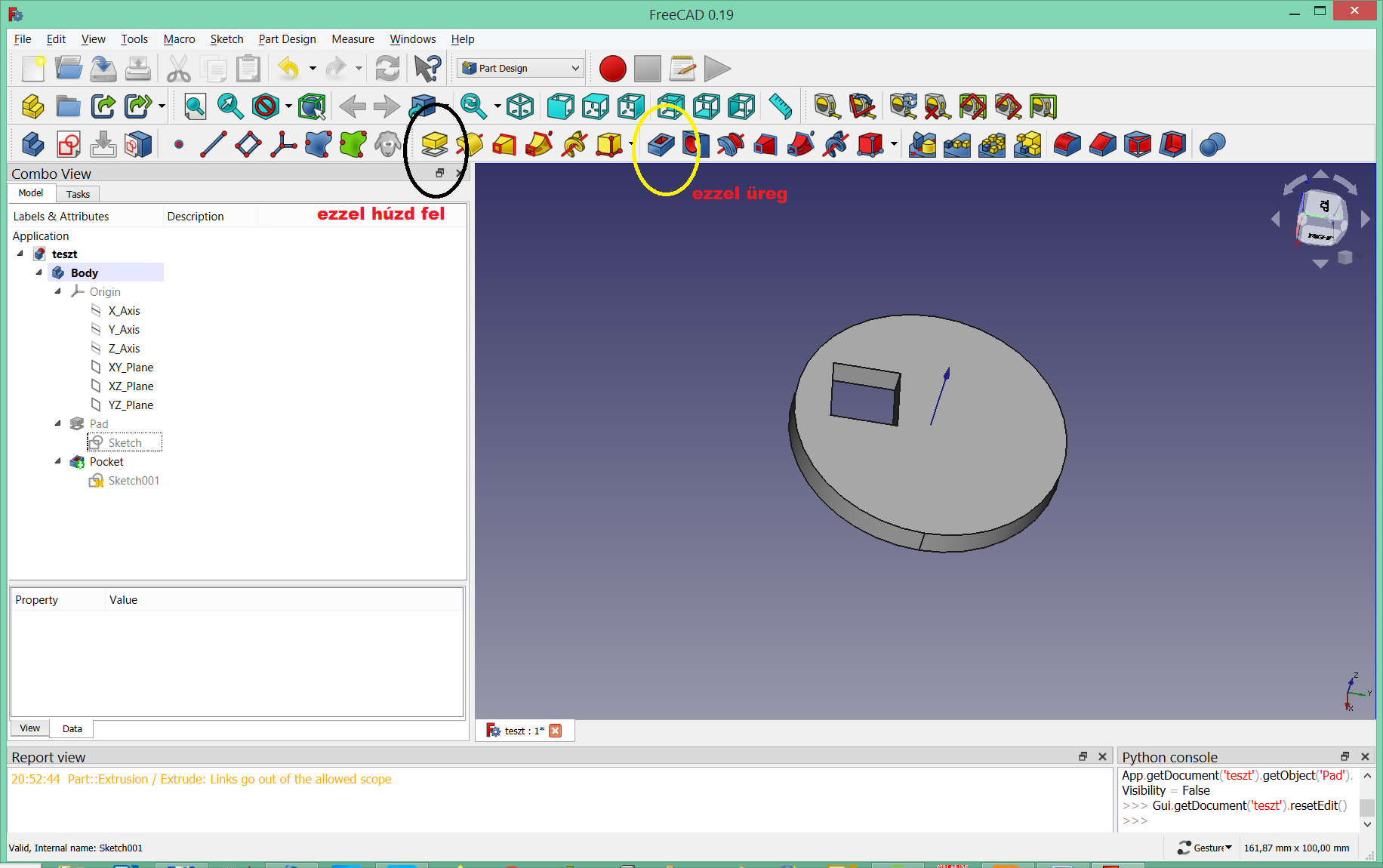Open subtractive primitive dropdown arrow

(894, 144)
